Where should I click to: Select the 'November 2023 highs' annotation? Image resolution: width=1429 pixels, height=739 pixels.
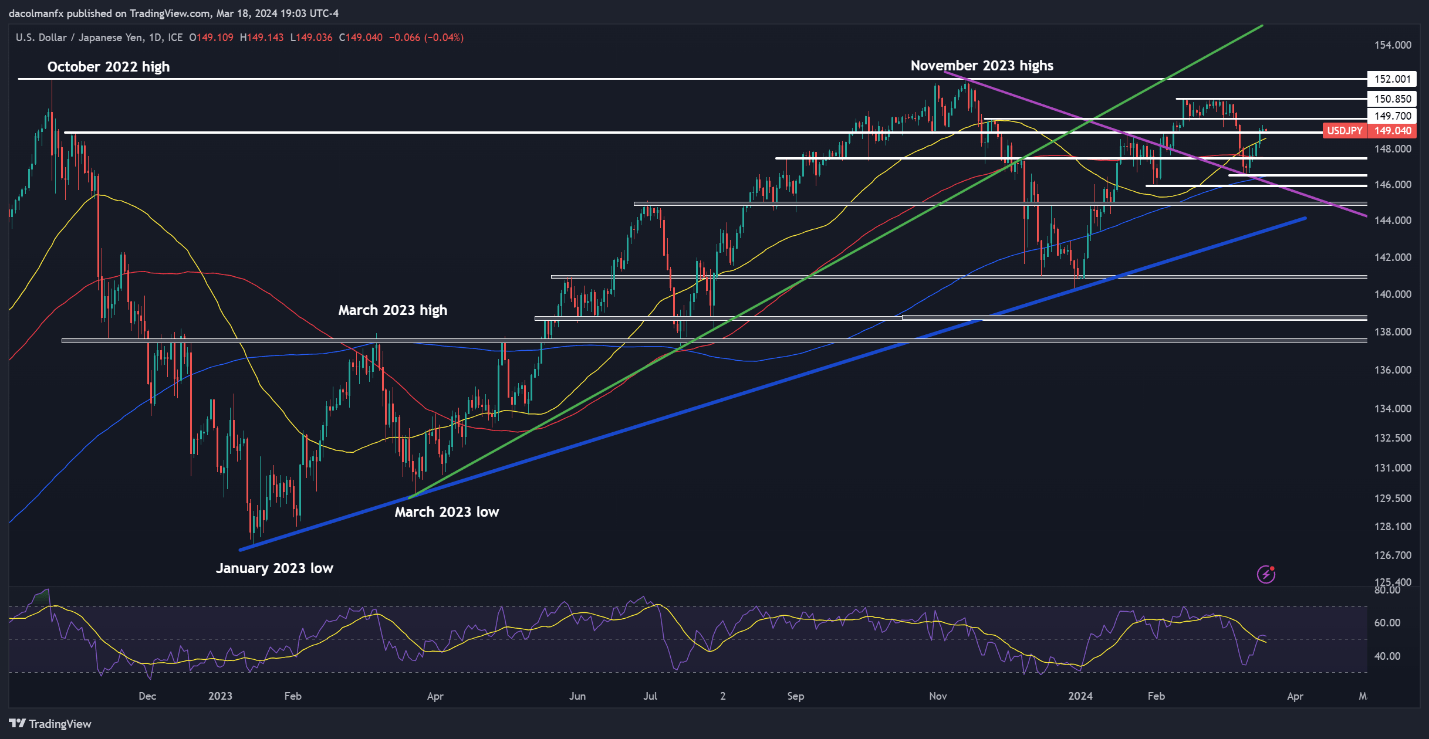[982, 65]
